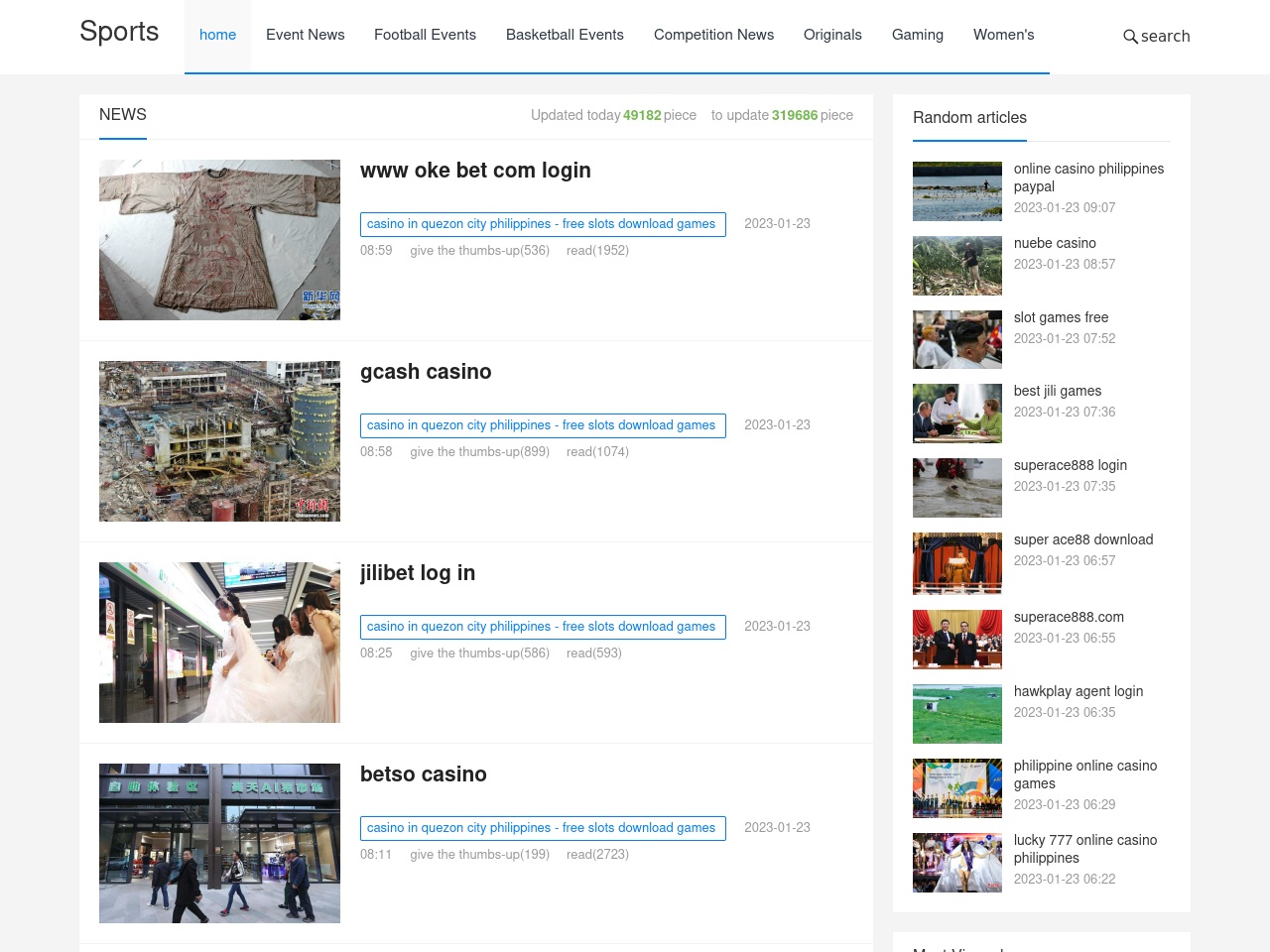
Task: Click time '08:59' on first article
Action: pyautogui.click(x=376, y=251)
